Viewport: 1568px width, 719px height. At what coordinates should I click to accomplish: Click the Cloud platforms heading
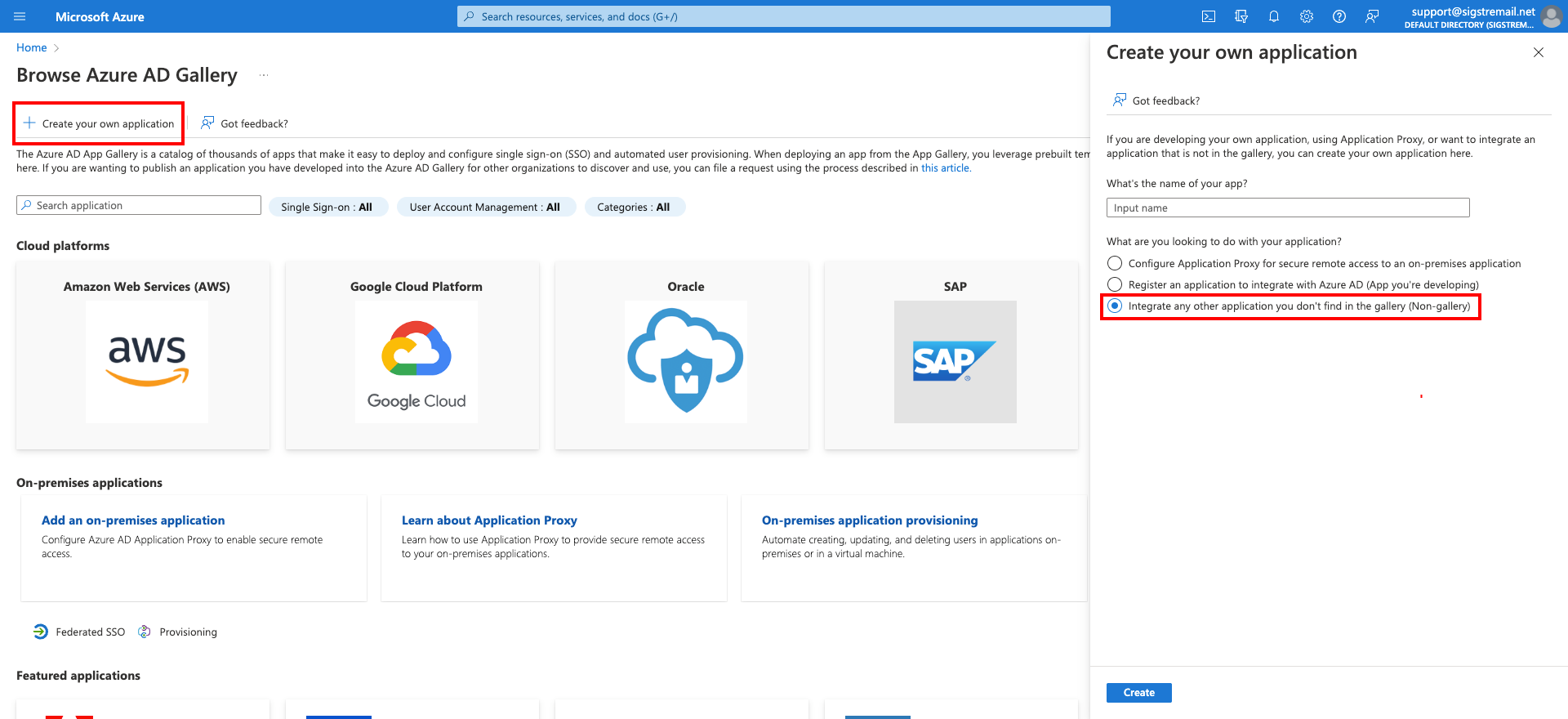click(x=63, y=246)
